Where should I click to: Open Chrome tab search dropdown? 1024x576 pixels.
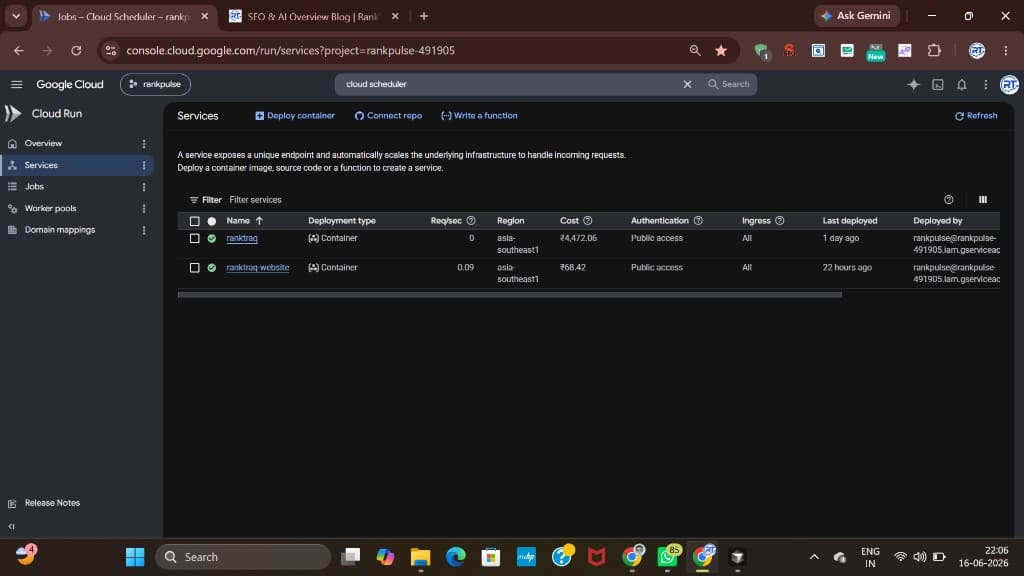16,16
